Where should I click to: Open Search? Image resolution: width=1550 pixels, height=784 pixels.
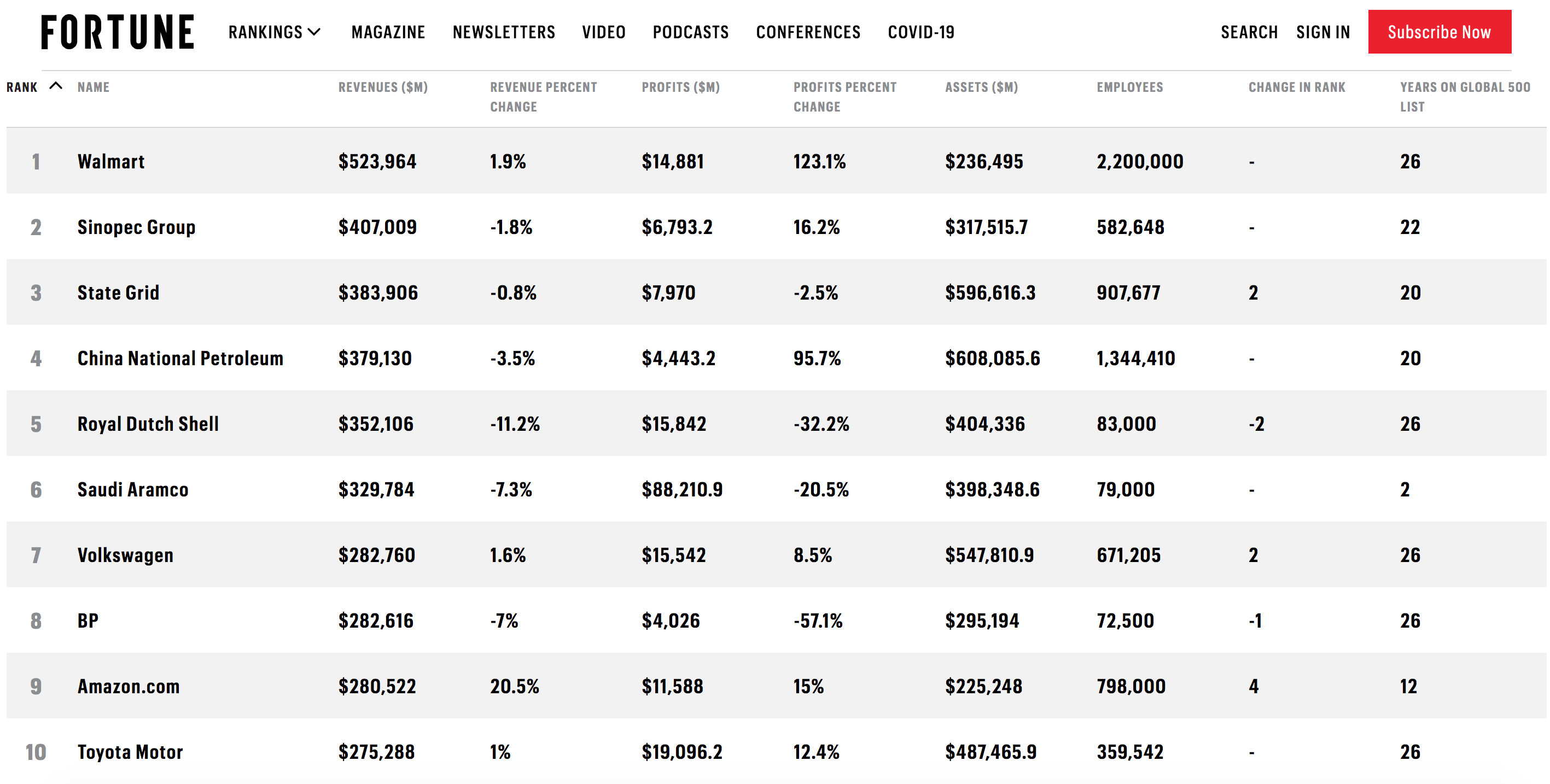tap(1249, 31)
